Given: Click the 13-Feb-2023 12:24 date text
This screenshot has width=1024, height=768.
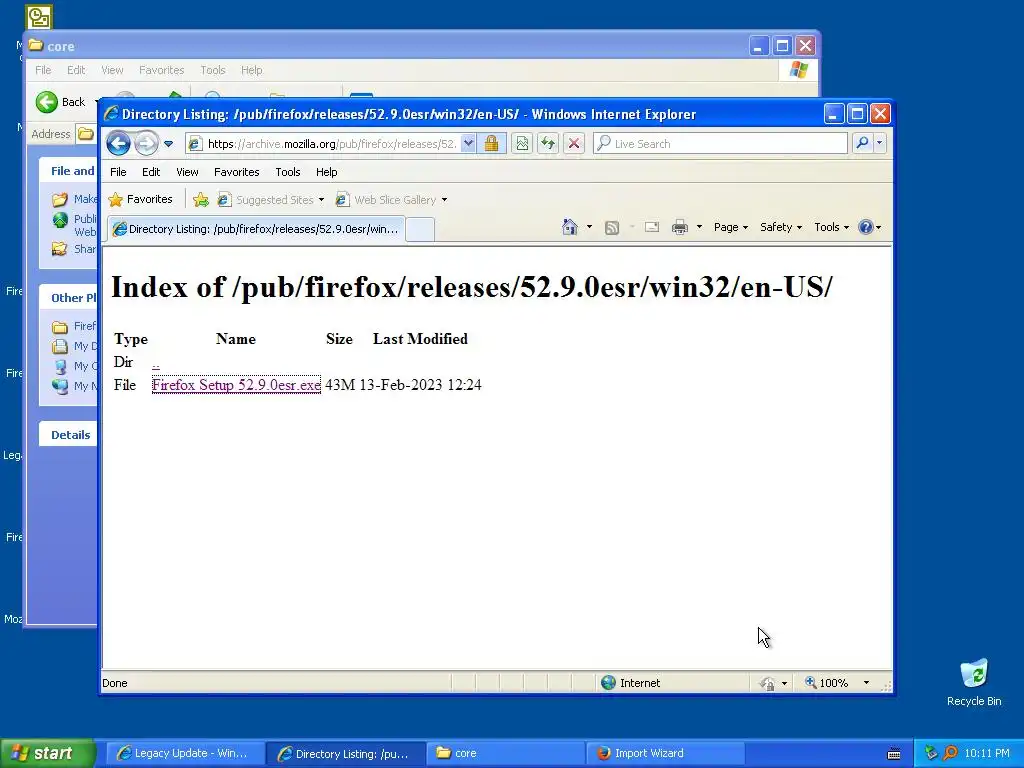Looking at the screenshot, I should pyautogui.click(x=420, y=385).
